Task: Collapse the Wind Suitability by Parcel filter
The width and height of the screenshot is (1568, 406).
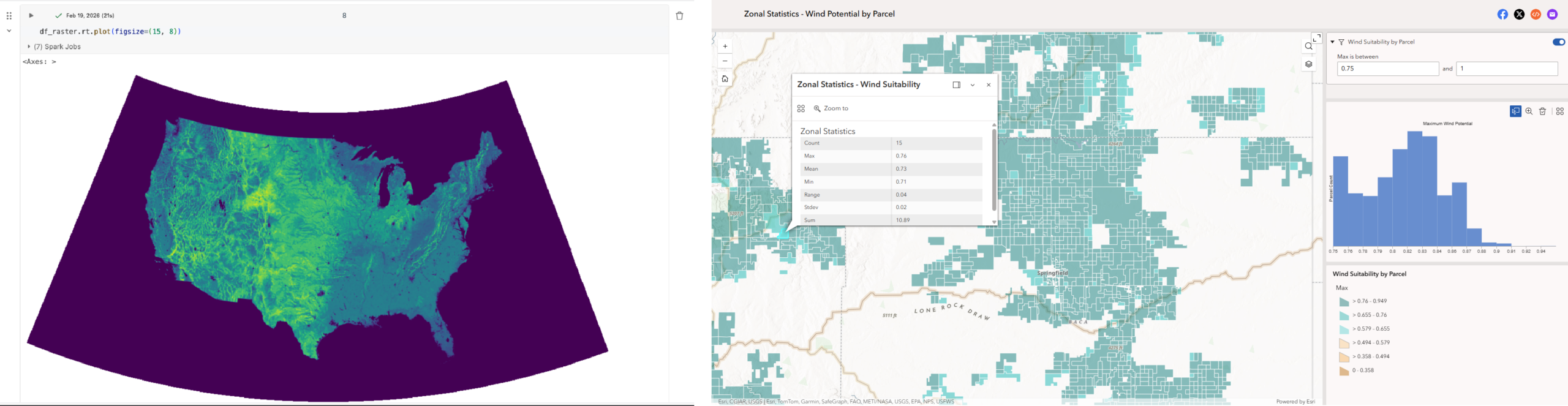Action: 1332,42
